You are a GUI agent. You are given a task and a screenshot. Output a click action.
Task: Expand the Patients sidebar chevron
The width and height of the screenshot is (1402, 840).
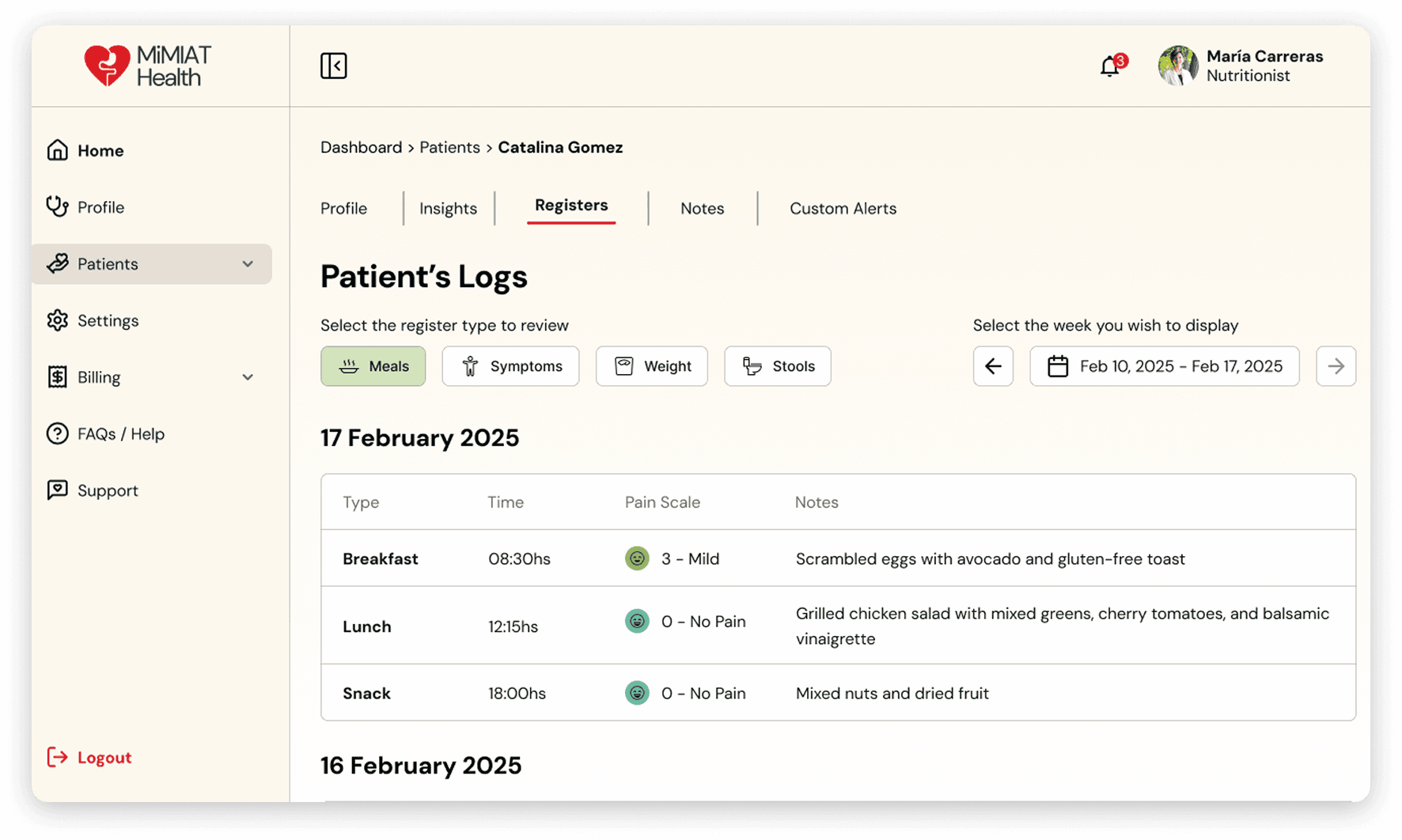coord(248,264)
